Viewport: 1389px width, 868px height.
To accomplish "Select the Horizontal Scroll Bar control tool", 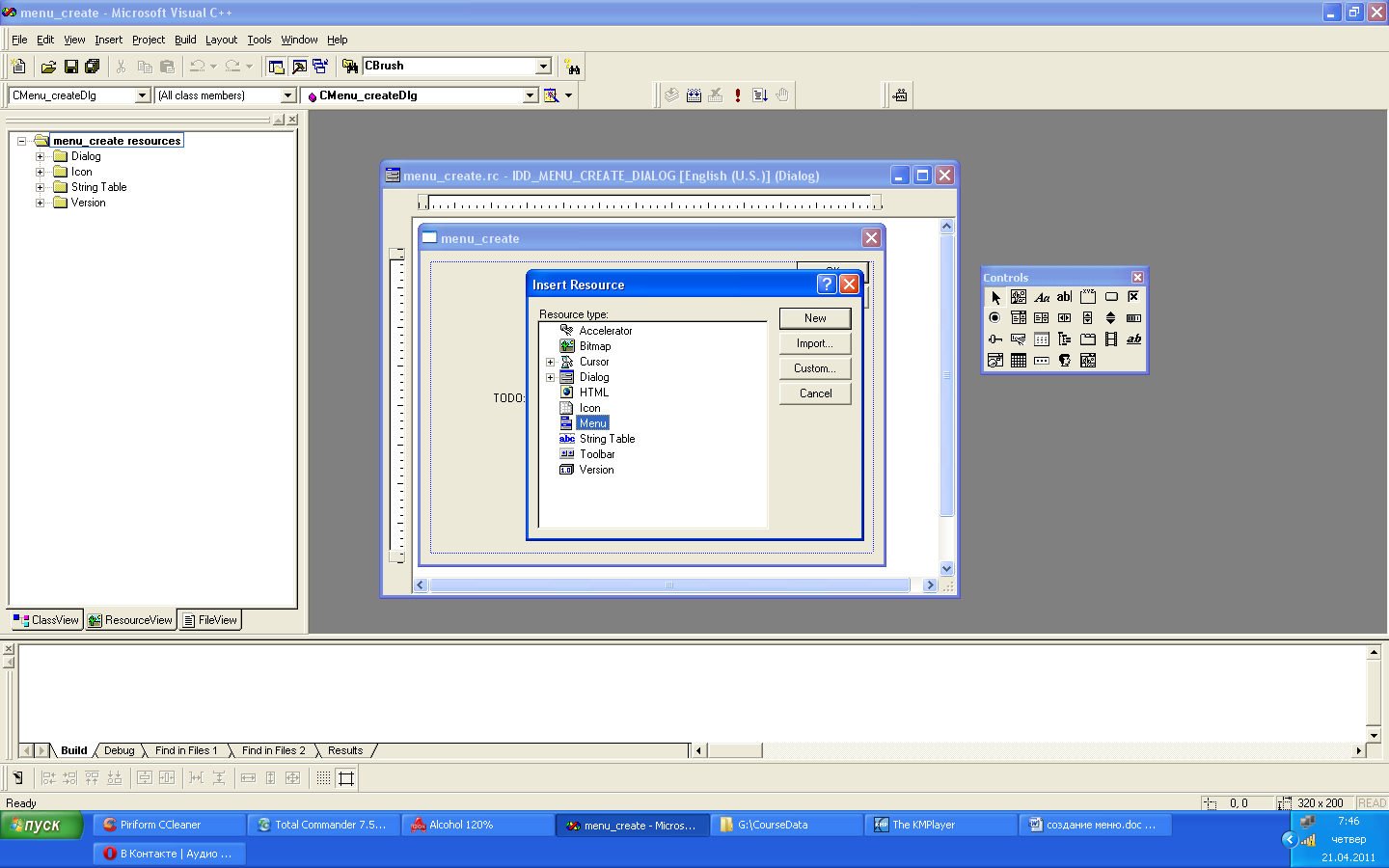I will 1065,318.
